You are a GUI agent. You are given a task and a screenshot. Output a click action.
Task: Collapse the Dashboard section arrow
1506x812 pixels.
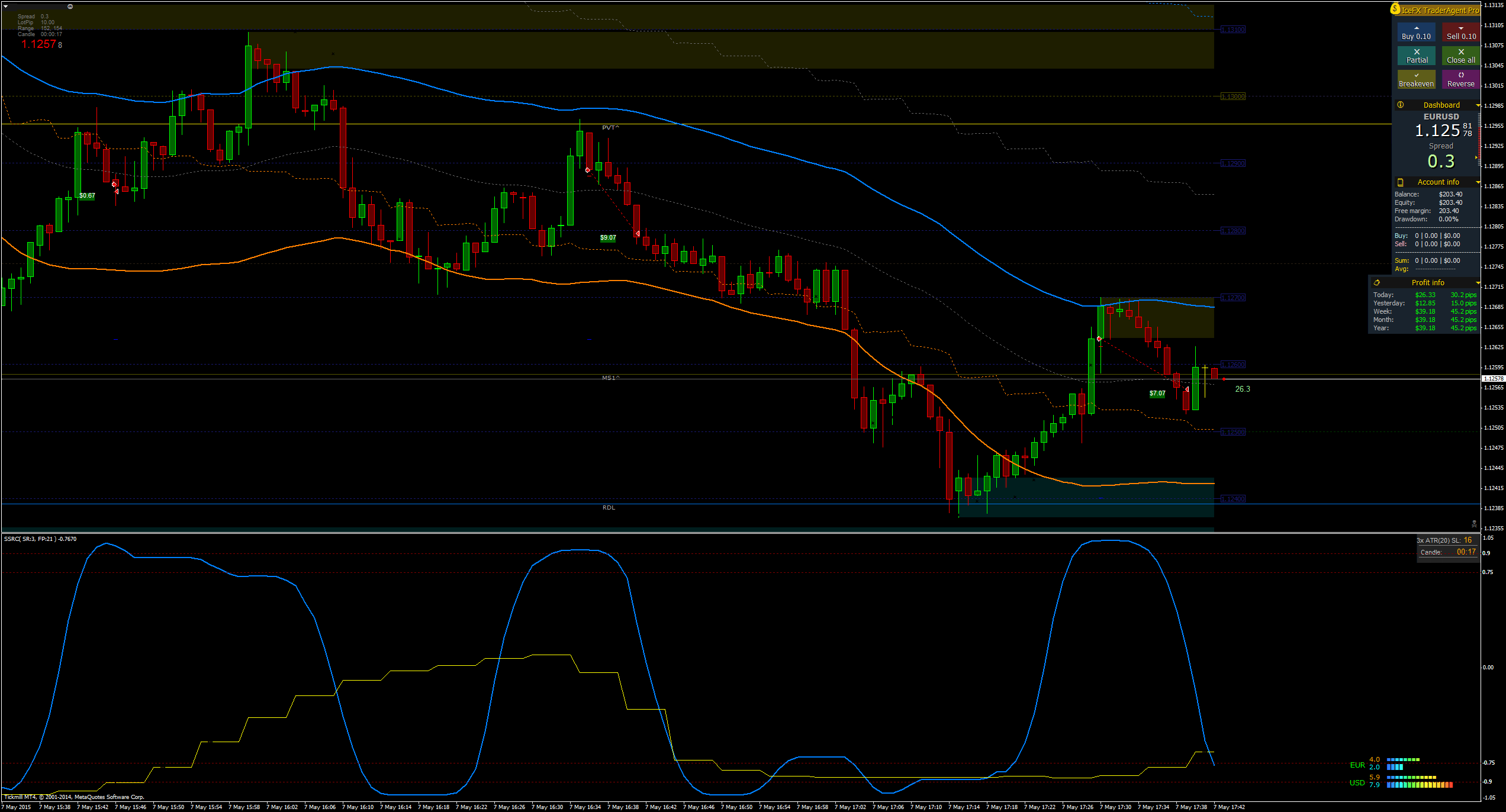pyautogui.click(x=1478, y=105)
